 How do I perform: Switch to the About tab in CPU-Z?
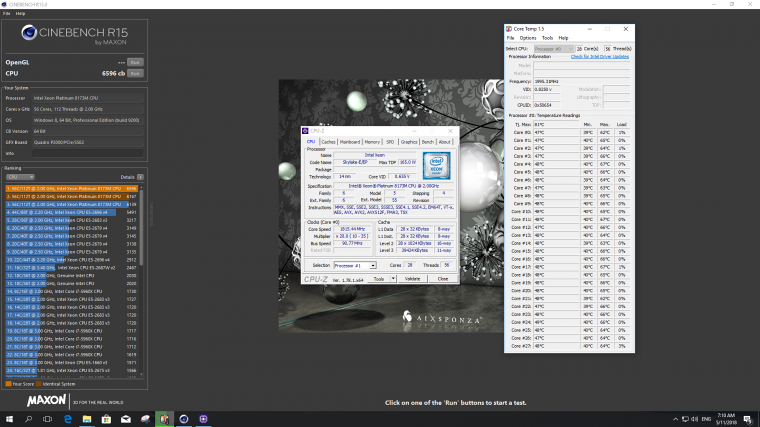point(444,142)
